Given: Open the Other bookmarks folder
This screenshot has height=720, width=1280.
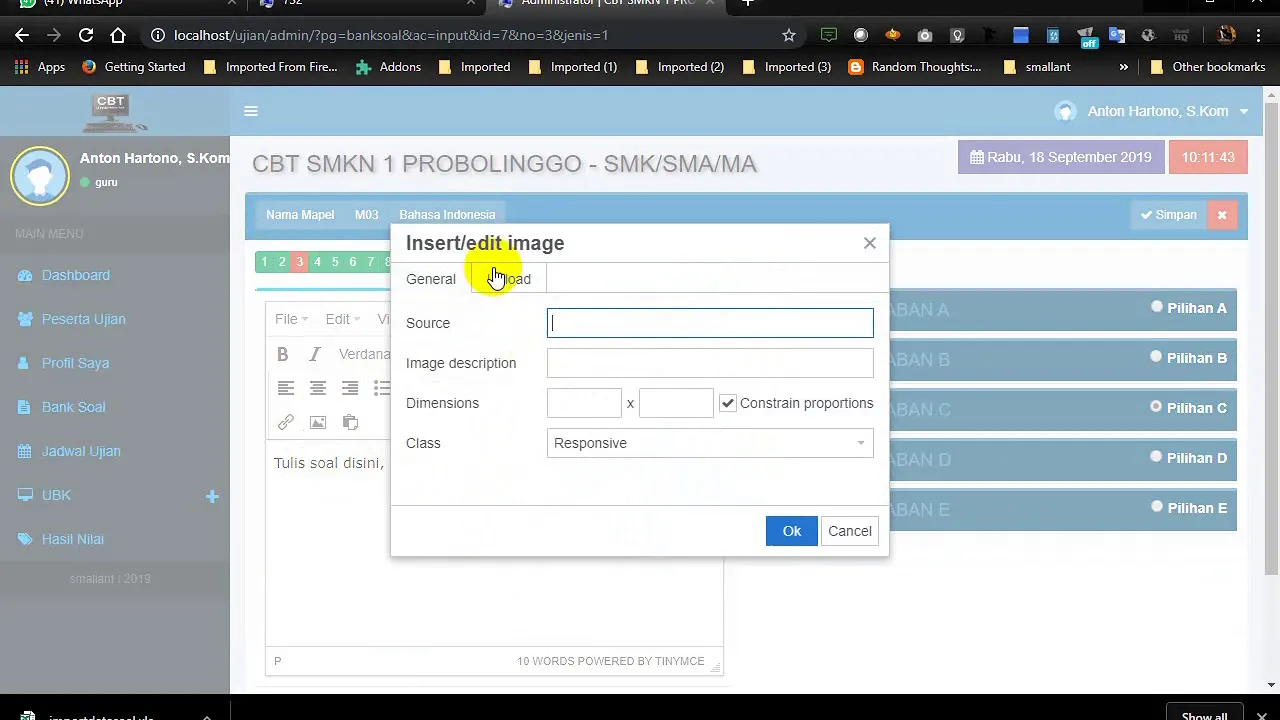Looking at the screenshot, I should 1208,67.
